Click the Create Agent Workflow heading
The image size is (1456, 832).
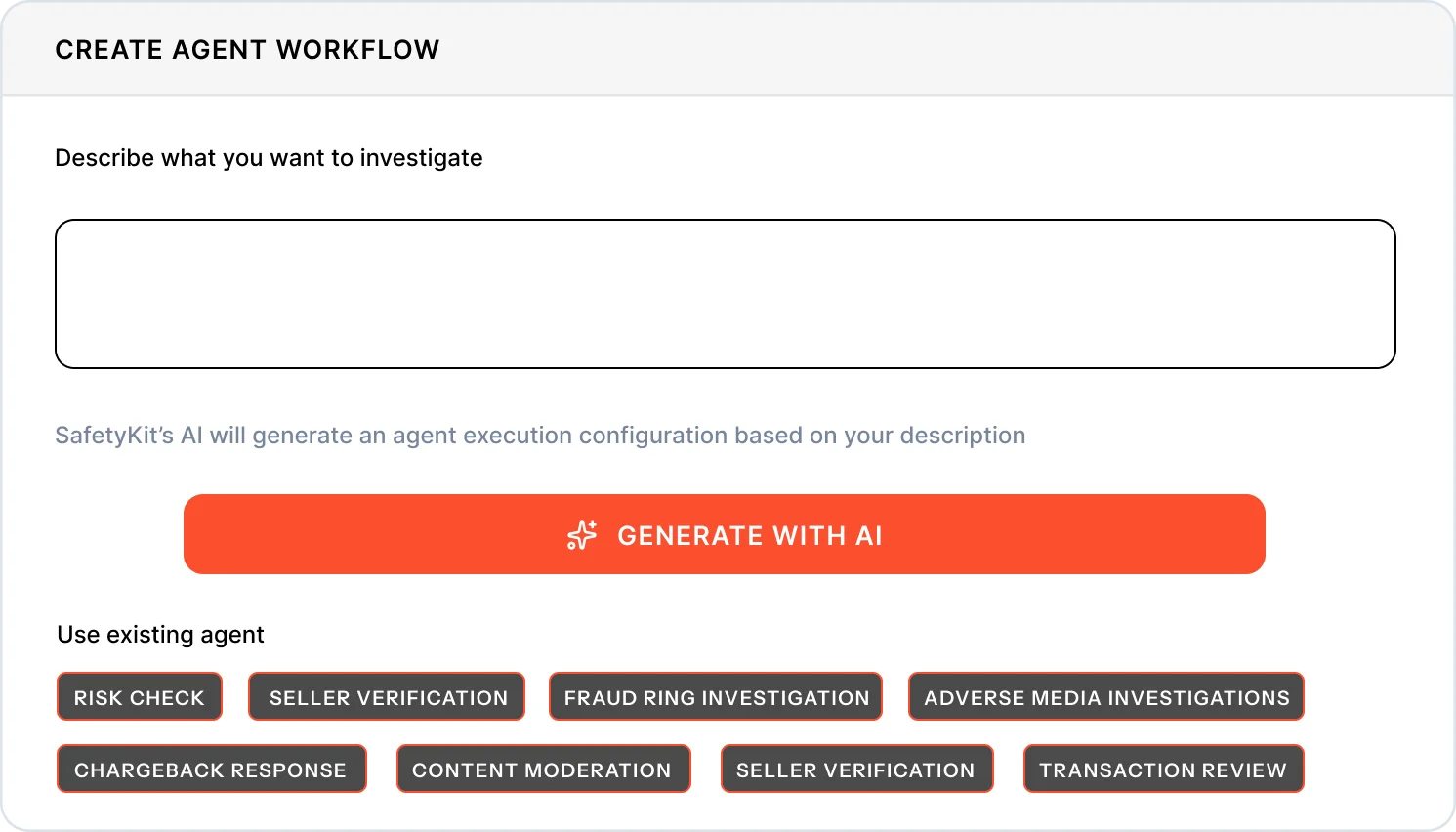pyautogui.click(x=247, y=50)
